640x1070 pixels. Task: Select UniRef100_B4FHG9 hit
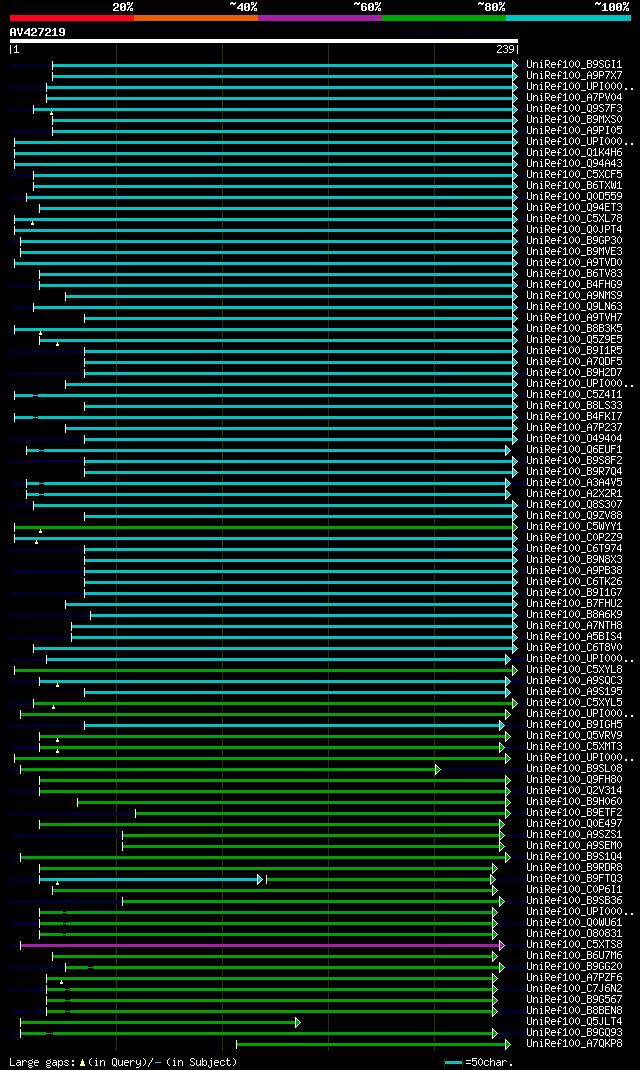[574, 285]
